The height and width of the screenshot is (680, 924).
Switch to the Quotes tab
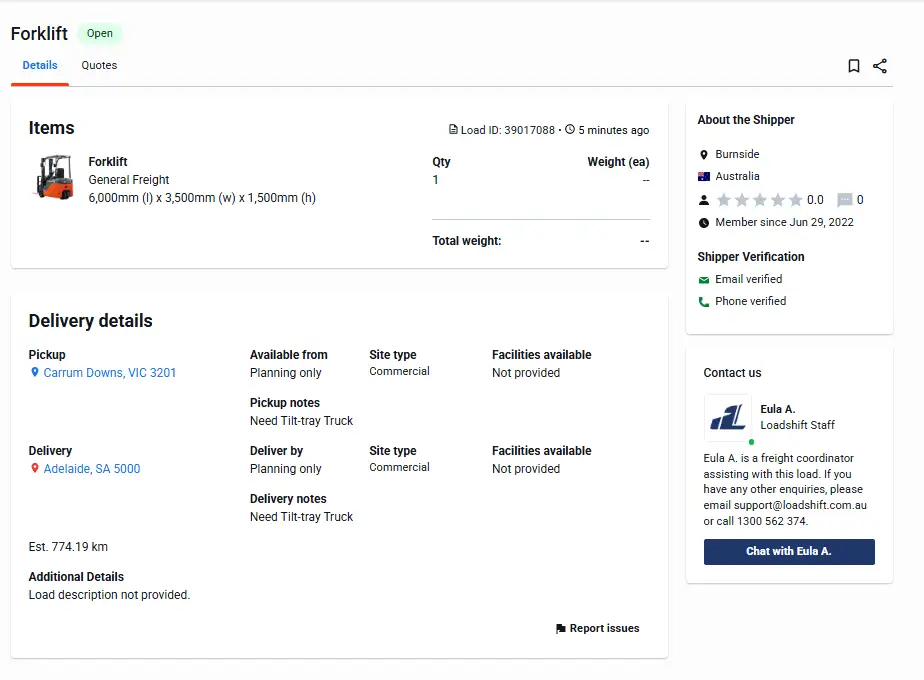point(98,65)
